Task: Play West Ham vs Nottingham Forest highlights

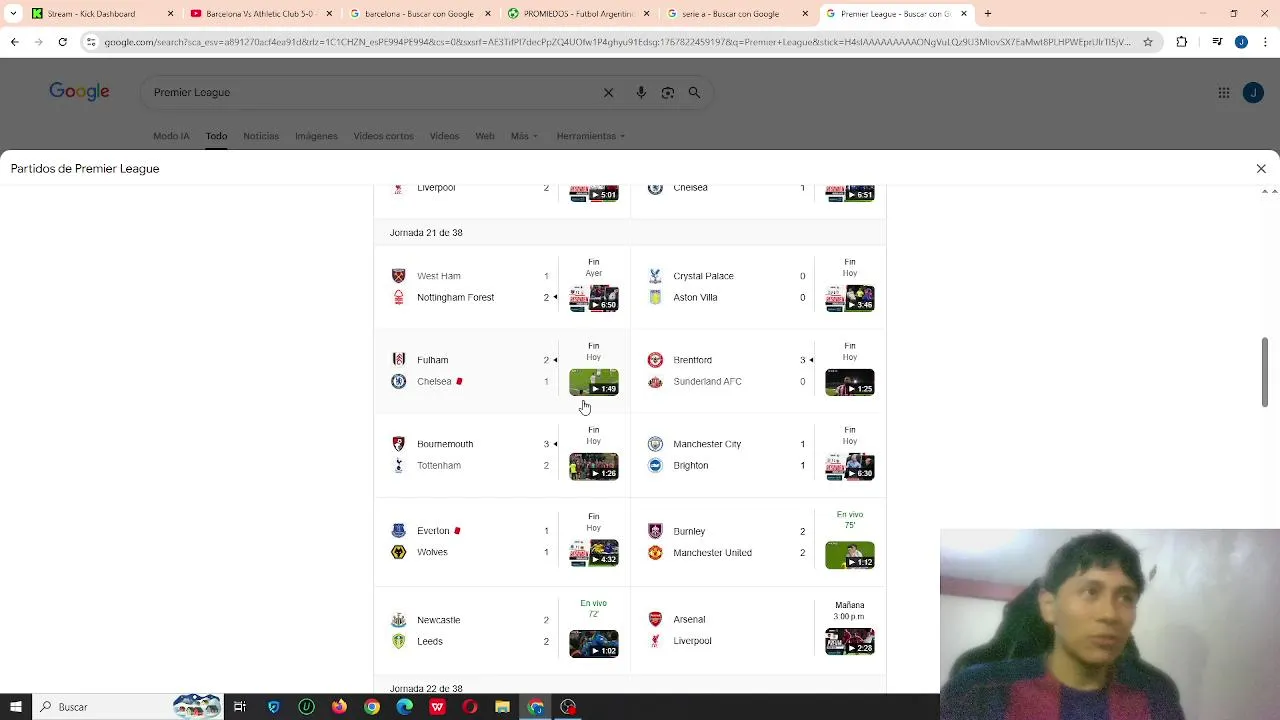Action: [594, 298]
